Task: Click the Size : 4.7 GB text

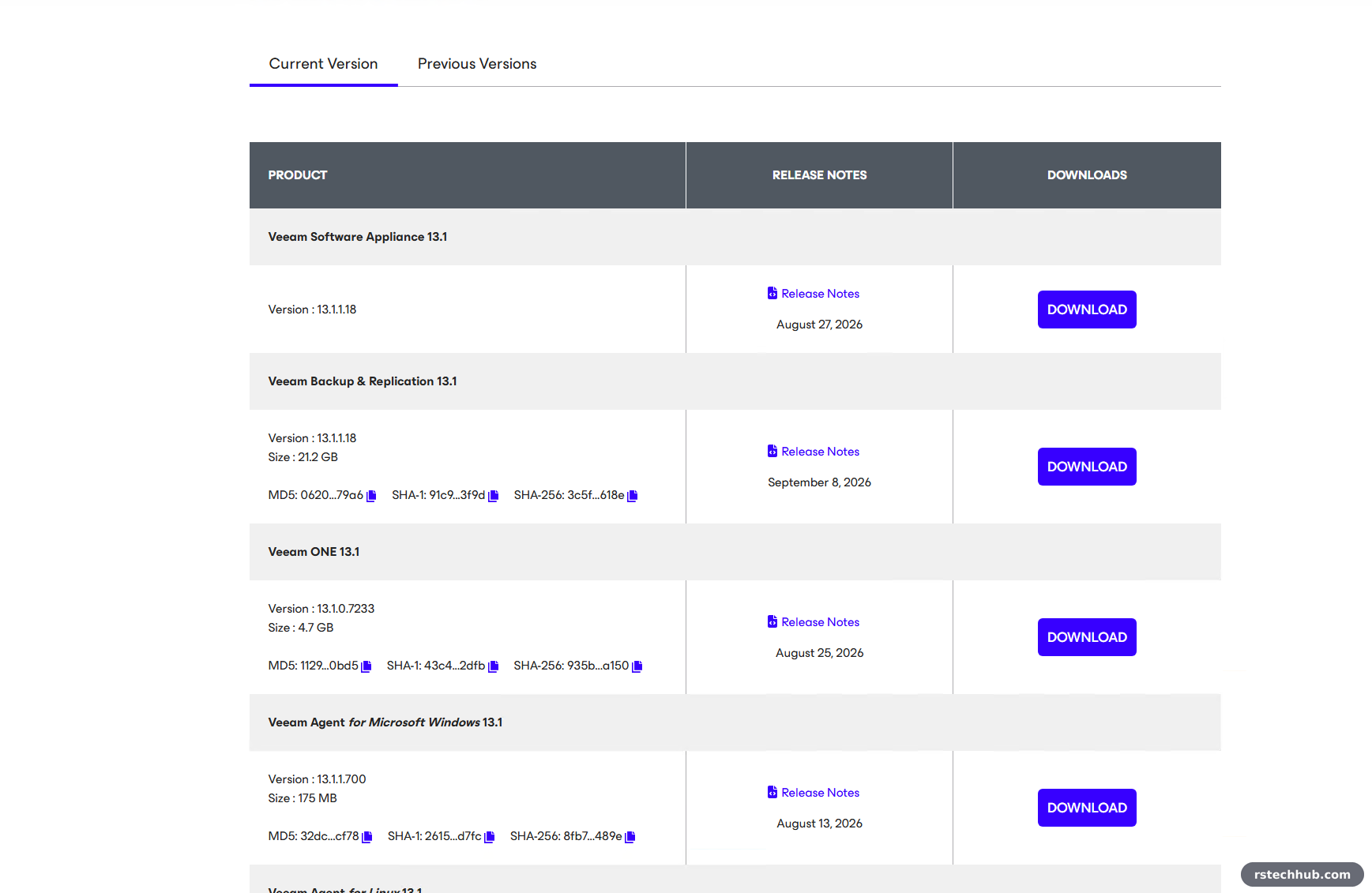Action: click(301, 628)
